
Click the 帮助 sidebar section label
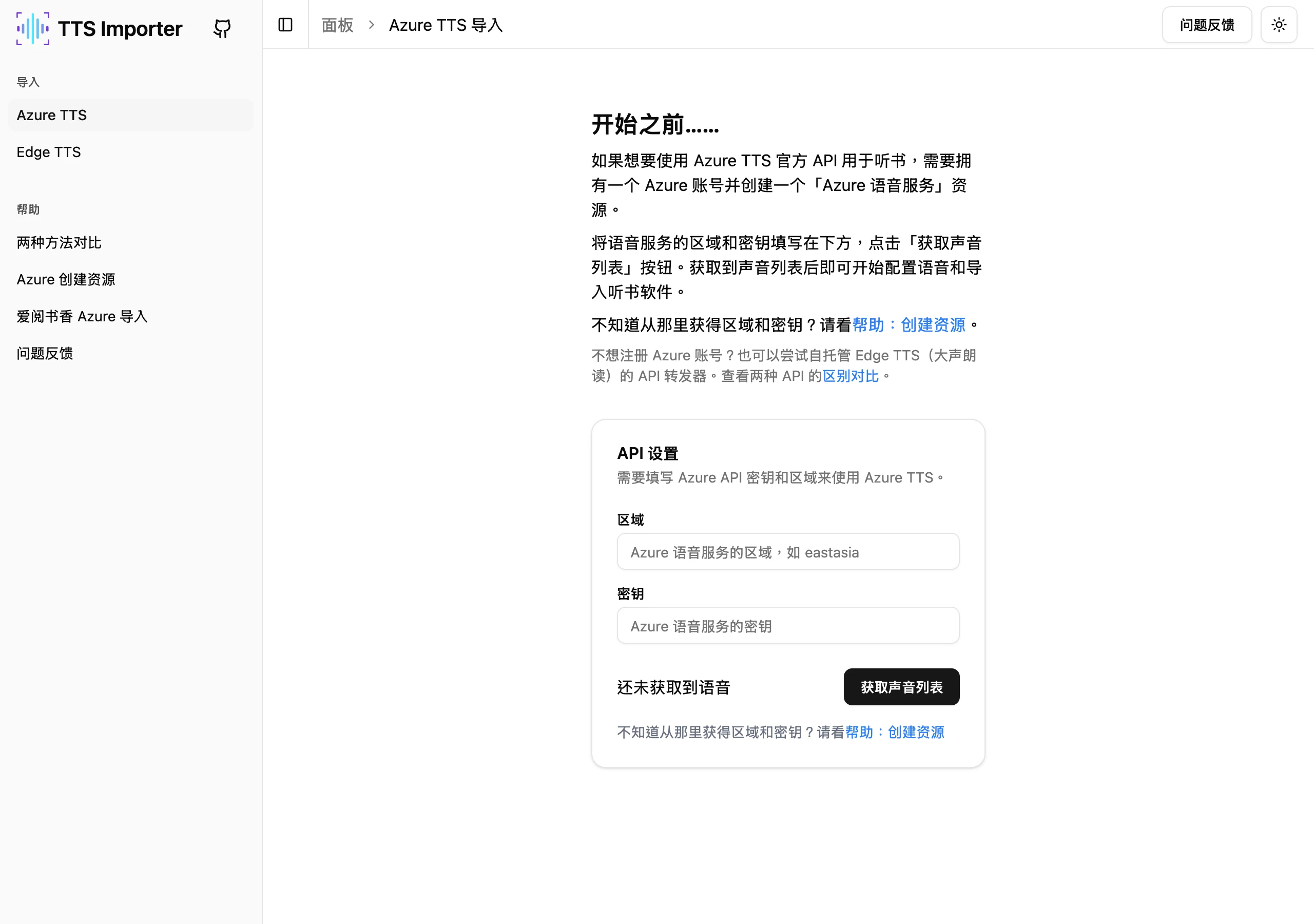28,209
